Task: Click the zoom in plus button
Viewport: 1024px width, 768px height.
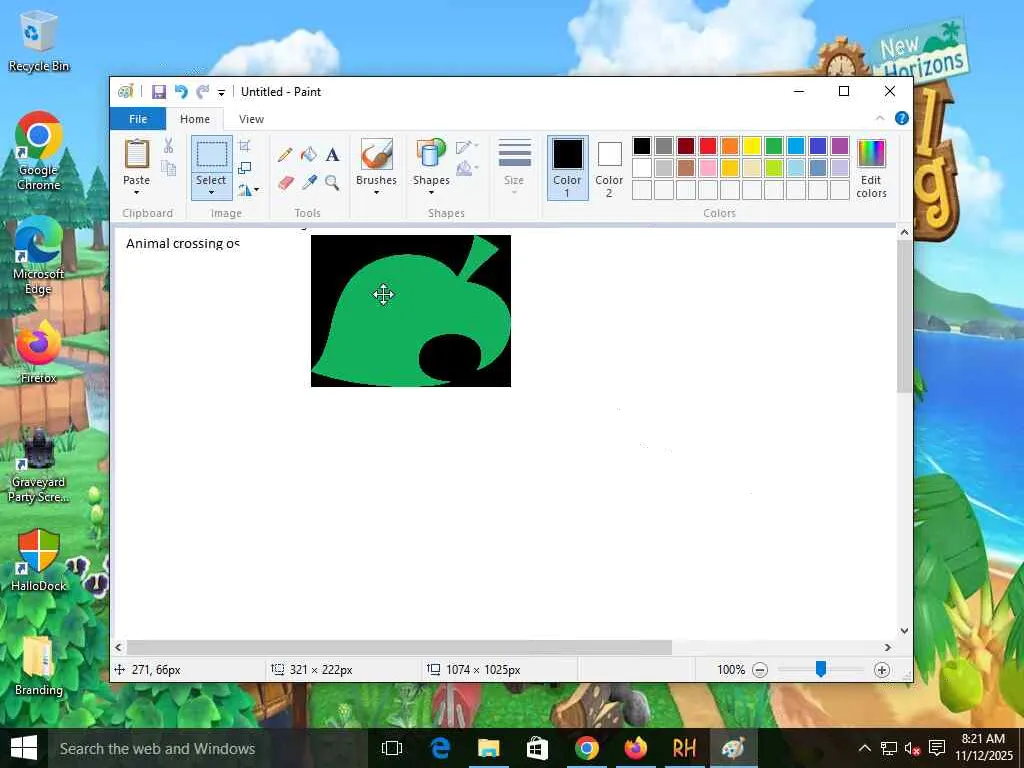Action: (882, 670)
